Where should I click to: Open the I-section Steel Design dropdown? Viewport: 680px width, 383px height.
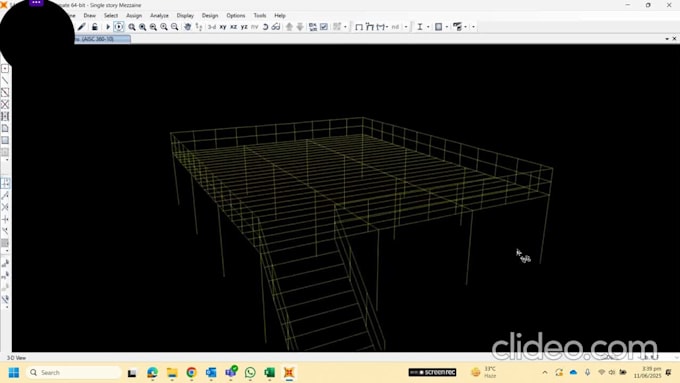428,27
